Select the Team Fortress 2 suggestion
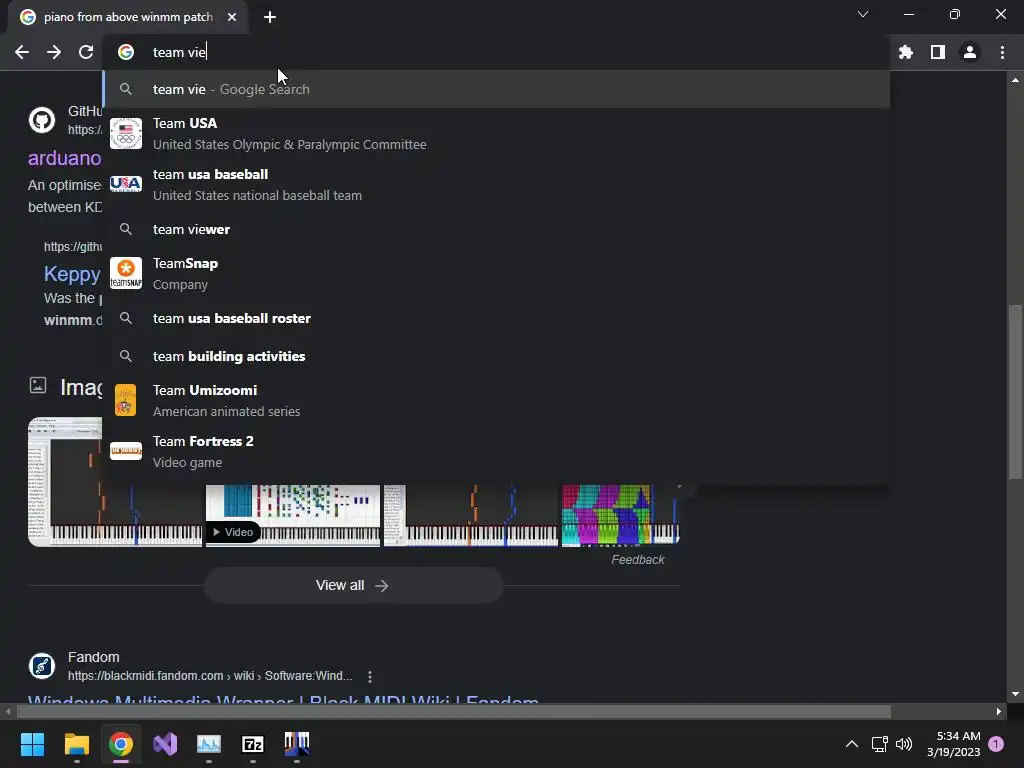Screen dimensions: 1024x768 point(496,451)
